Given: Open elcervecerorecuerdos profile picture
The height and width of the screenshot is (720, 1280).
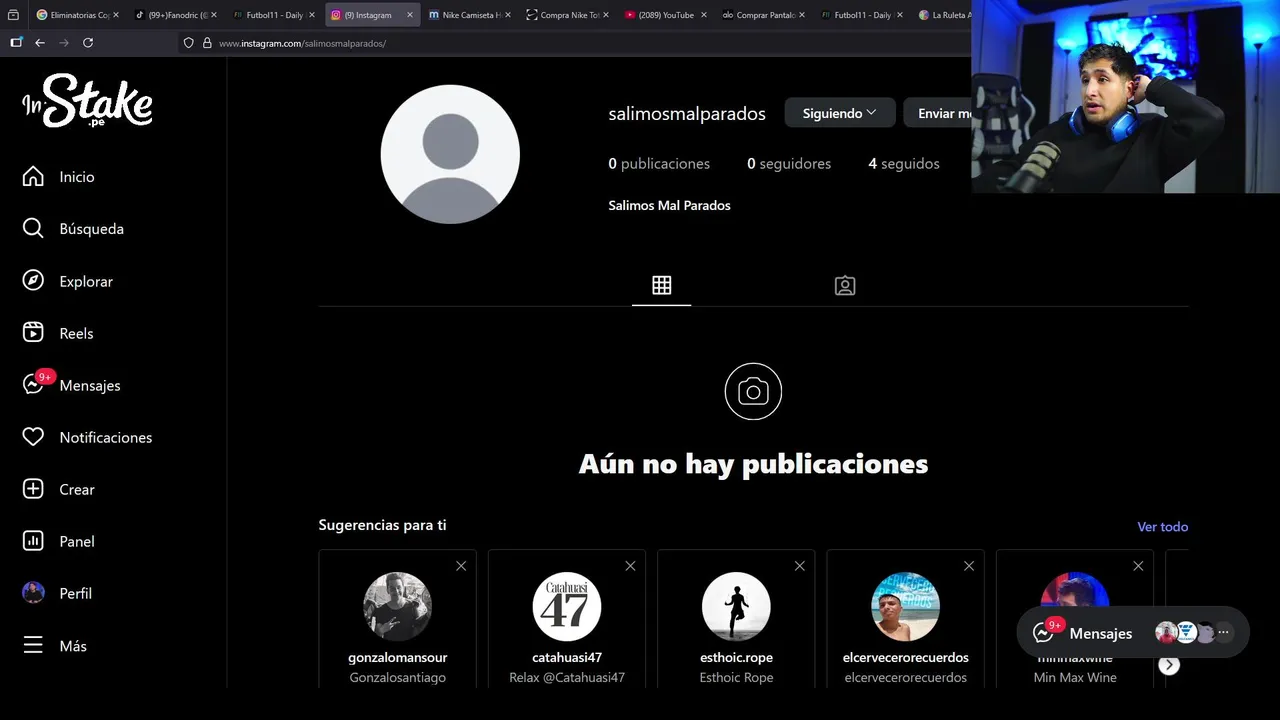Looking at the screenshot, I should (906, 606).
